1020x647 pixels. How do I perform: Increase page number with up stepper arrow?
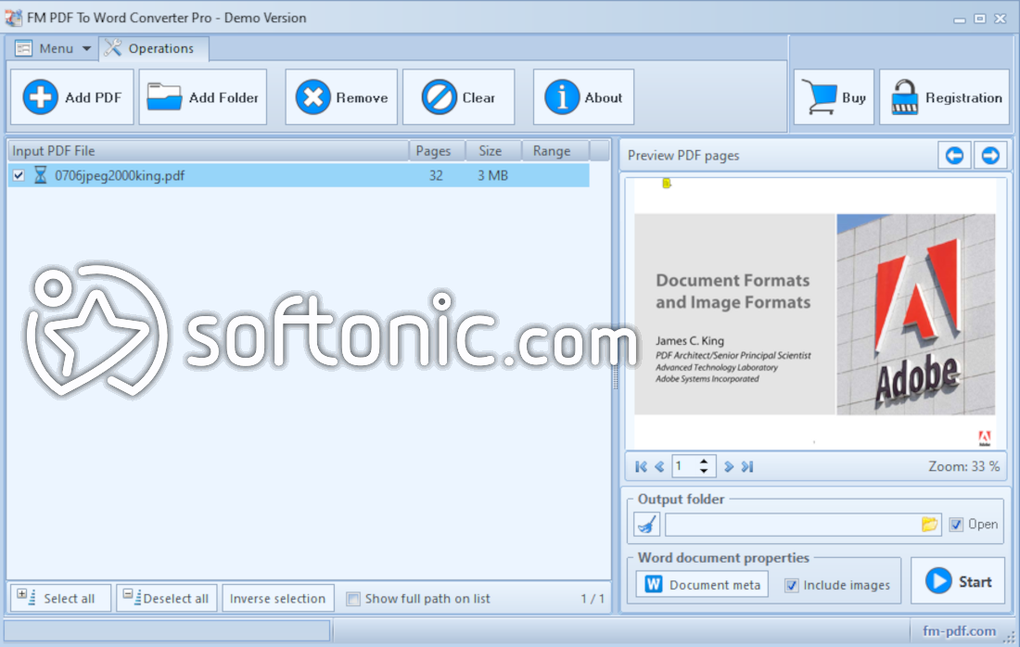click(x=704, y=461)
